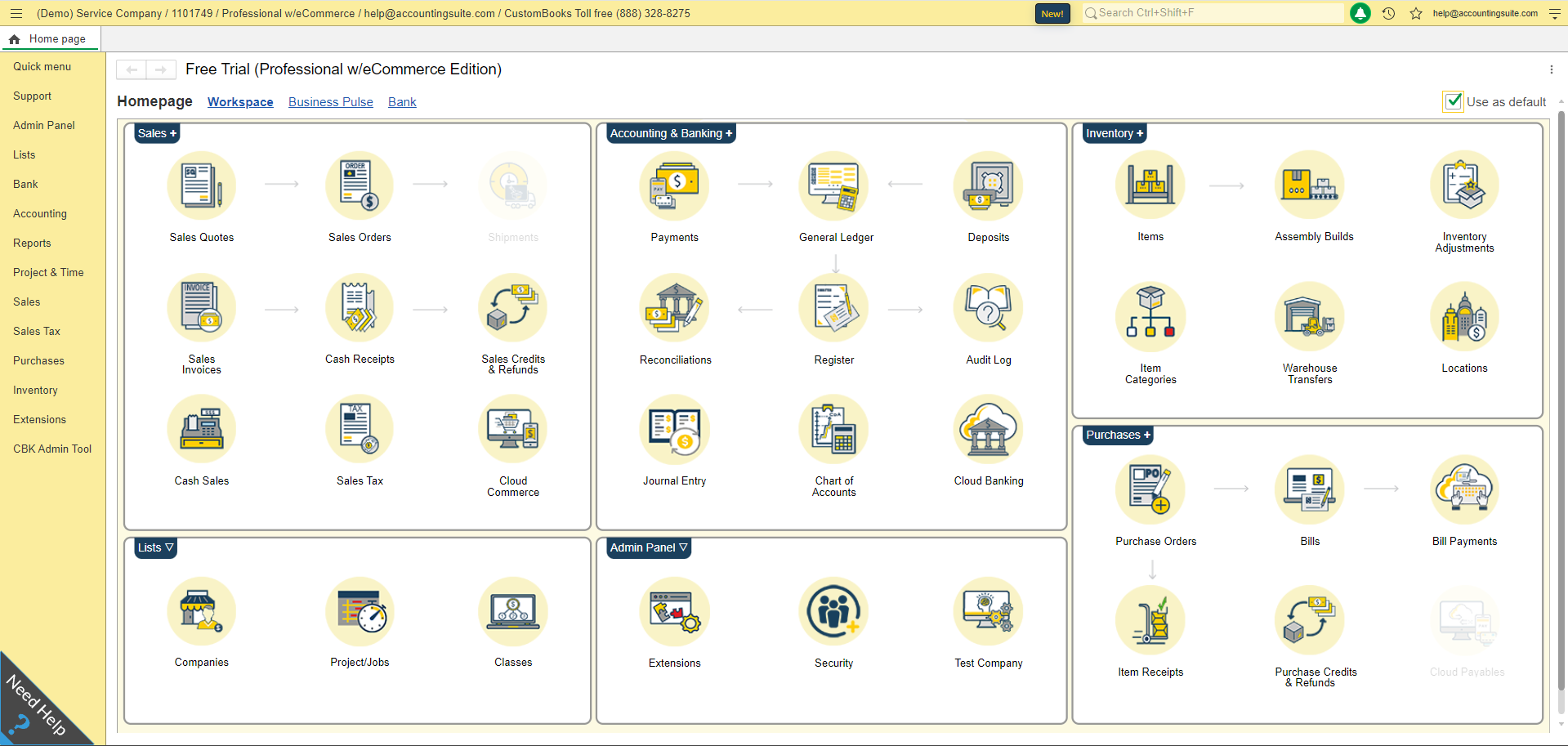Toggle the Use as default checkbox

[1454, 101]
